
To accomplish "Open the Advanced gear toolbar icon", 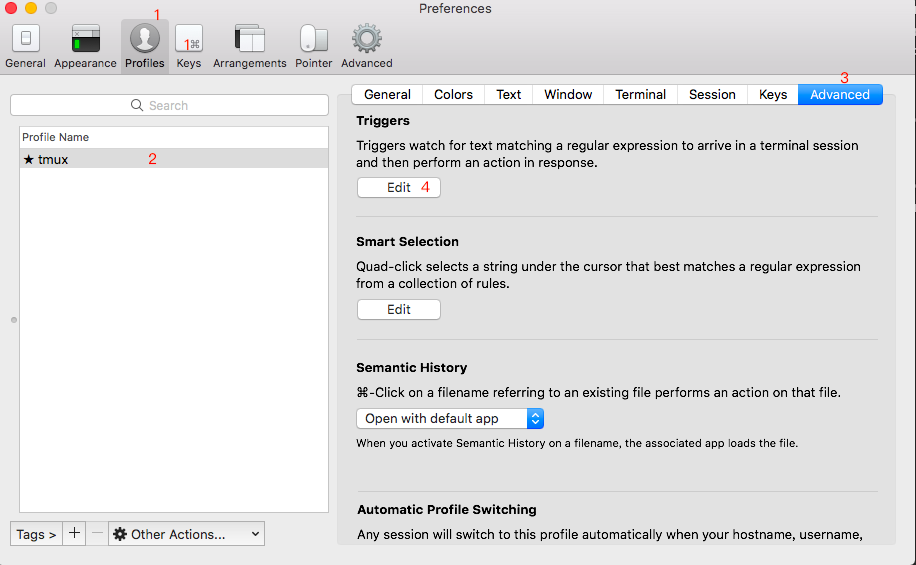I will 366,40.
